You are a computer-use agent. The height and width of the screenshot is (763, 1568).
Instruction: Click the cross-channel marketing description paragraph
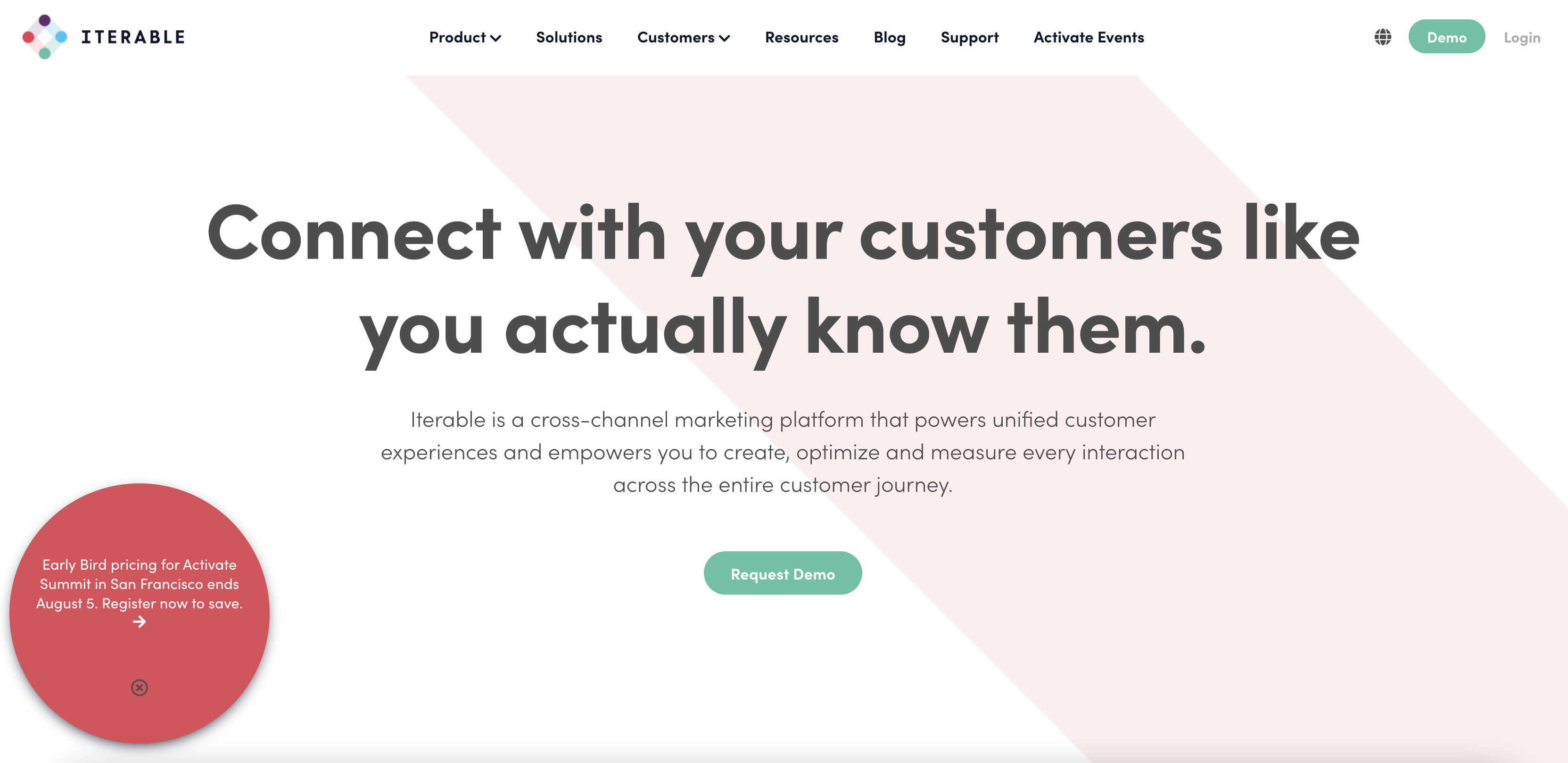[x=783, y=452]
